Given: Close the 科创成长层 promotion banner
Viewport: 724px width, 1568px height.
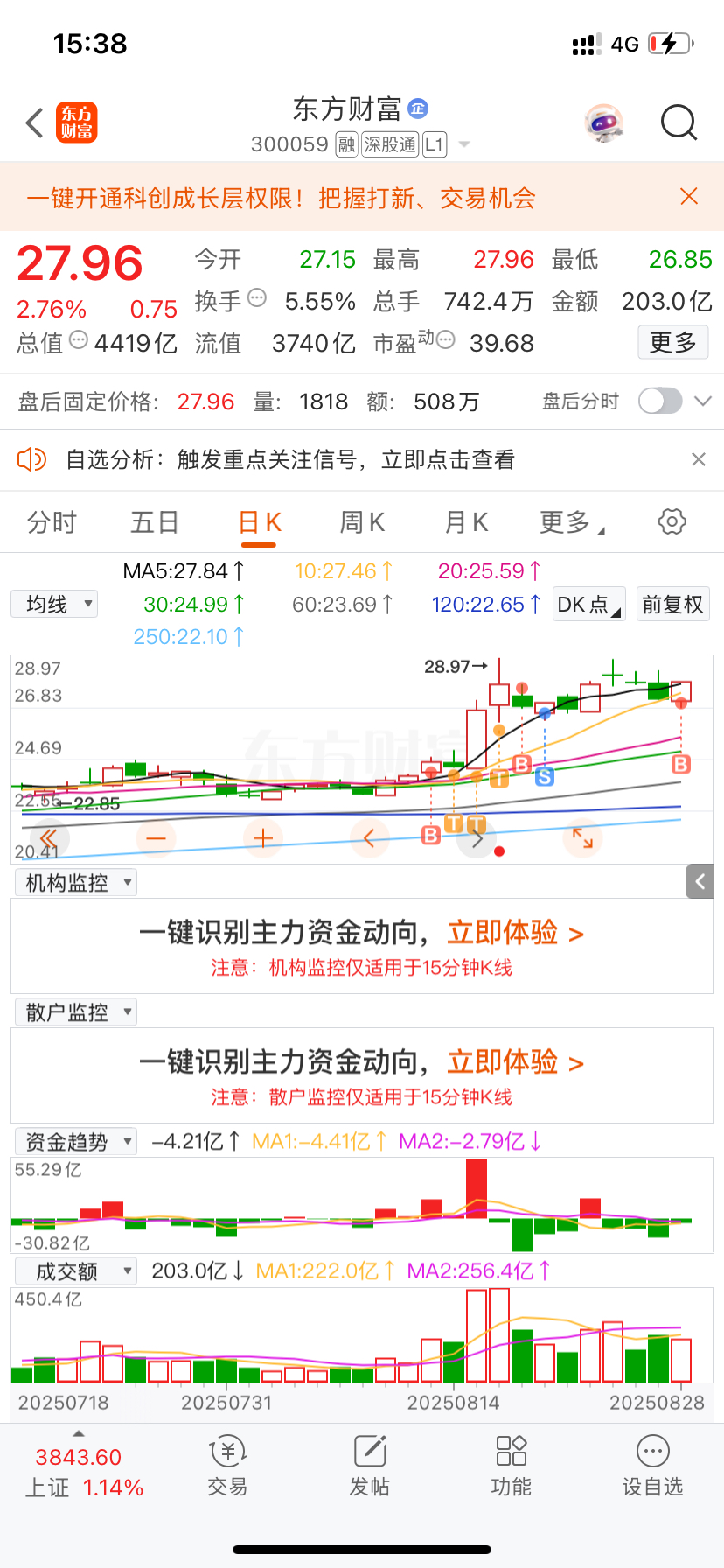Looking at the screenshot, I should click(x=689, y=196).
